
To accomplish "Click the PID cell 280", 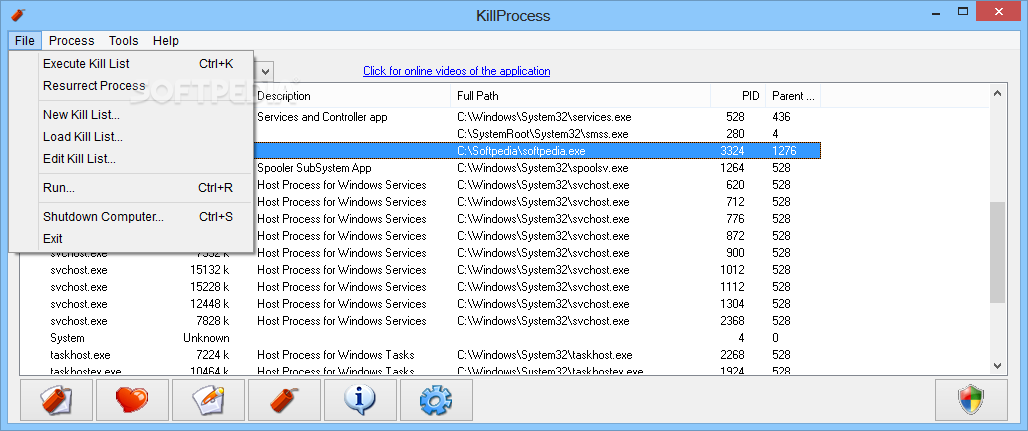I will pyautogui.click(x=735, y=134).
